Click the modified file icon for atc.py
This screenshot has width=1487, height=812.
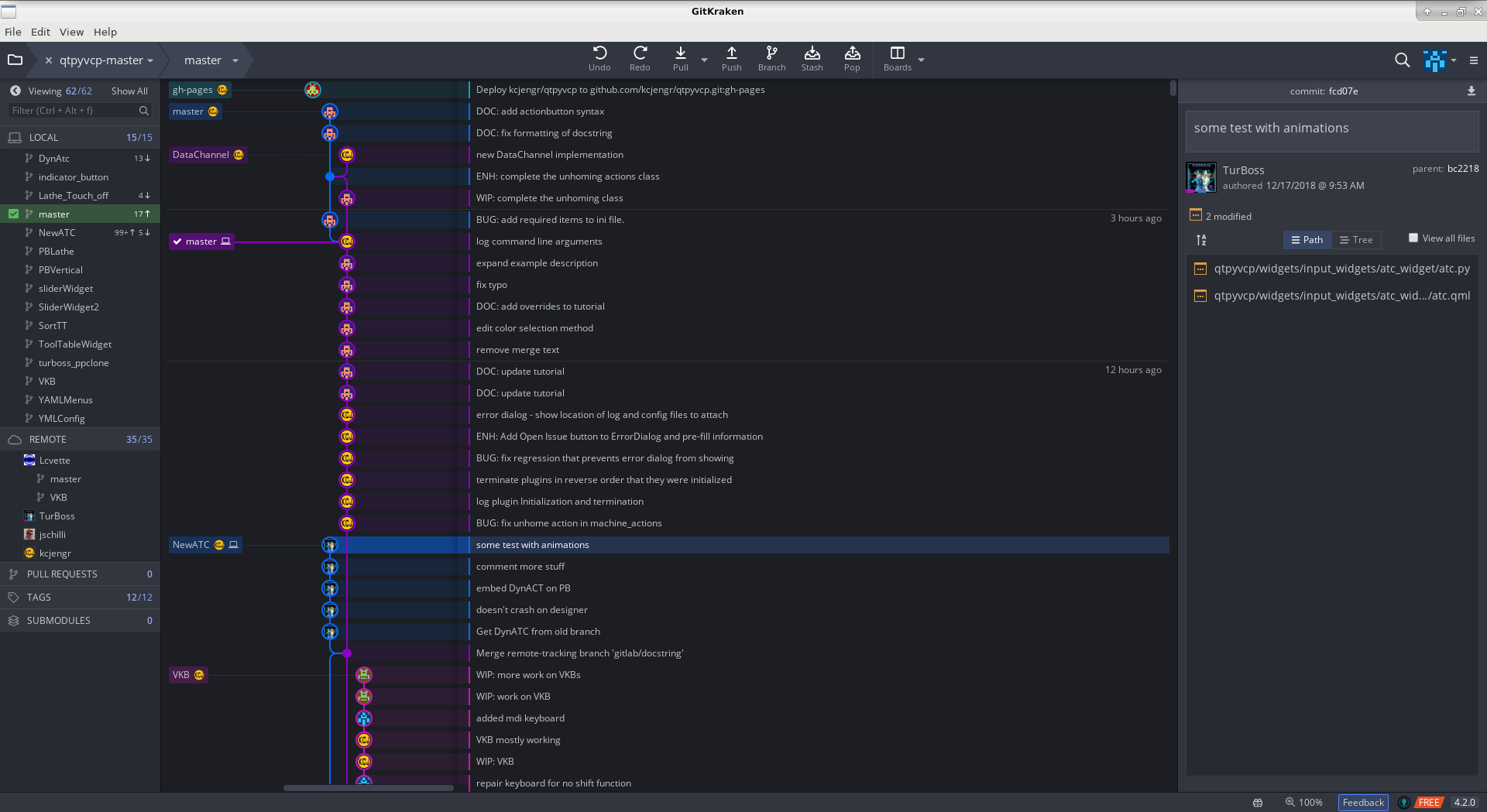pyautogui.click(x=1200, y=269)
